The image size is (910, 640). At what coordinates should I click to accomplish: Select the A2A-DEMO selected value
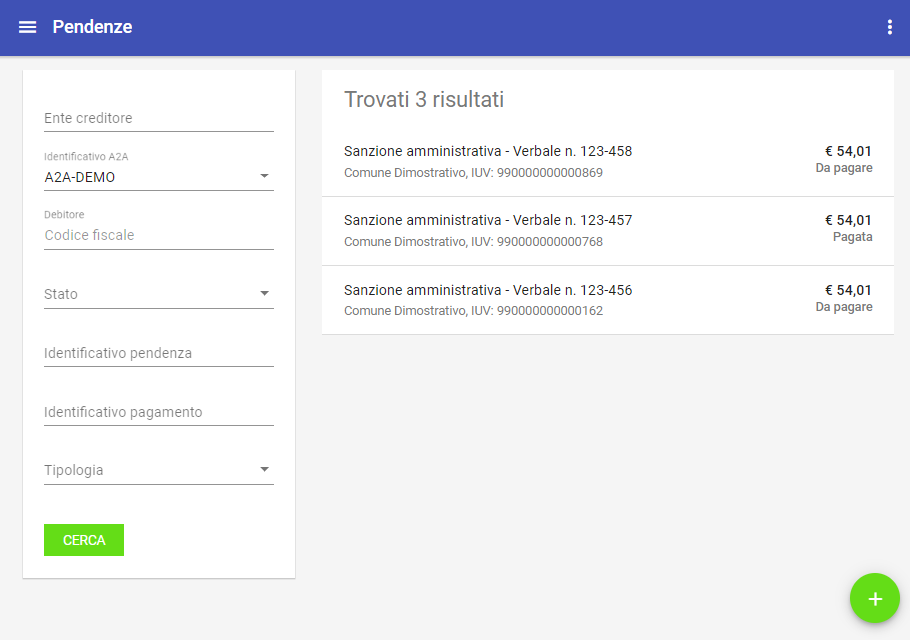[80, 177]
